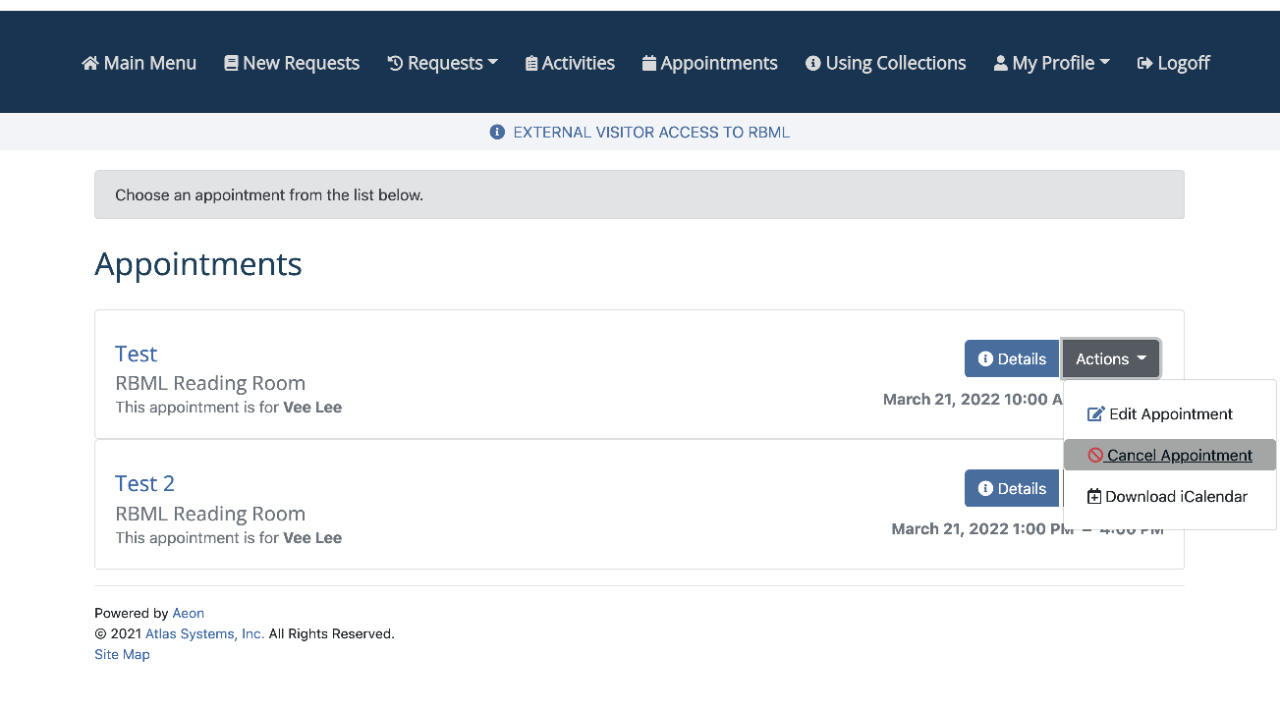
Task: Click the Appointments calendar icon in navbar
Action: [x=649, y=63]
